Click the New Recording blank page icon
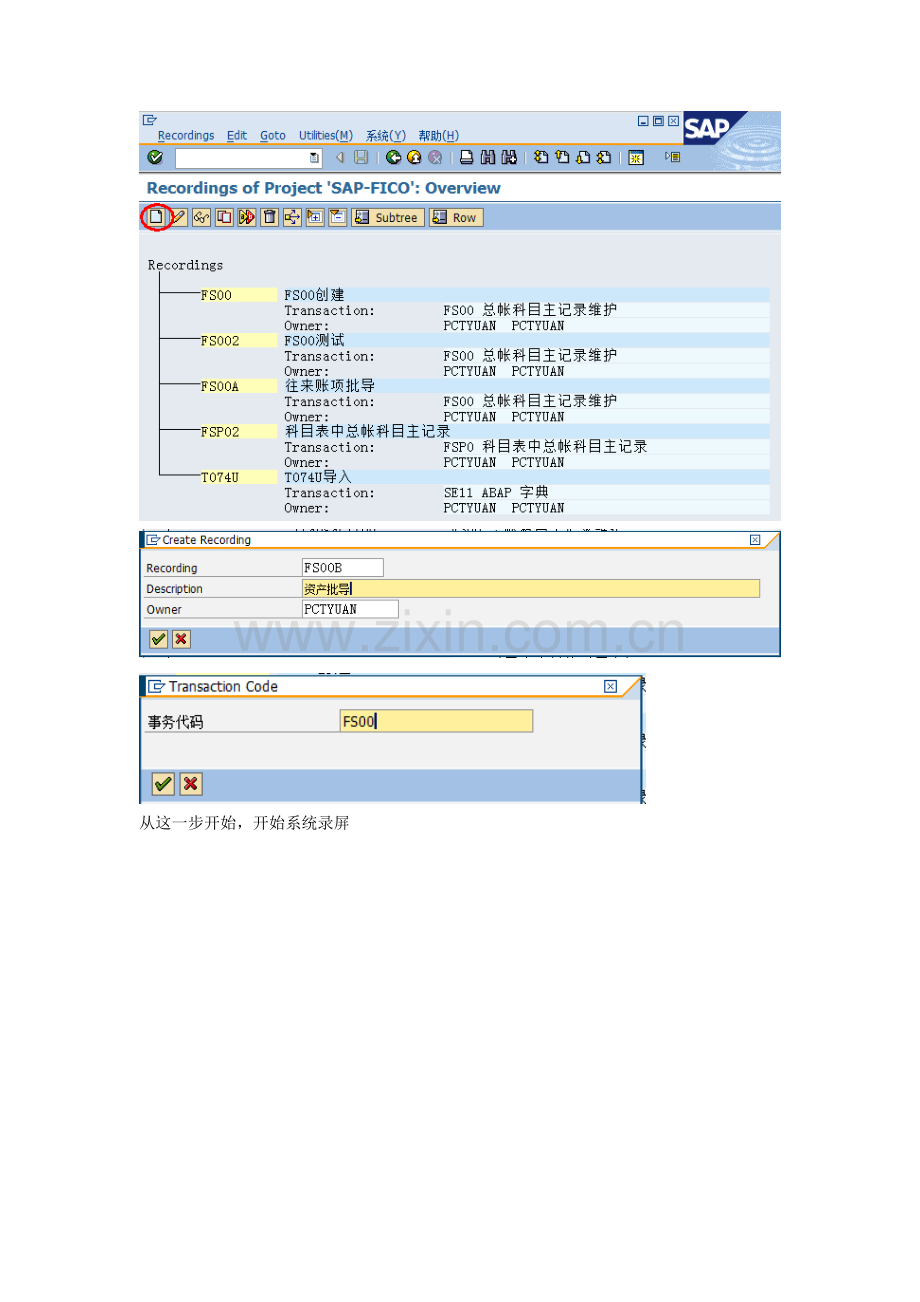This screenshot has height=1302, width=920. (x=155, y=217)
